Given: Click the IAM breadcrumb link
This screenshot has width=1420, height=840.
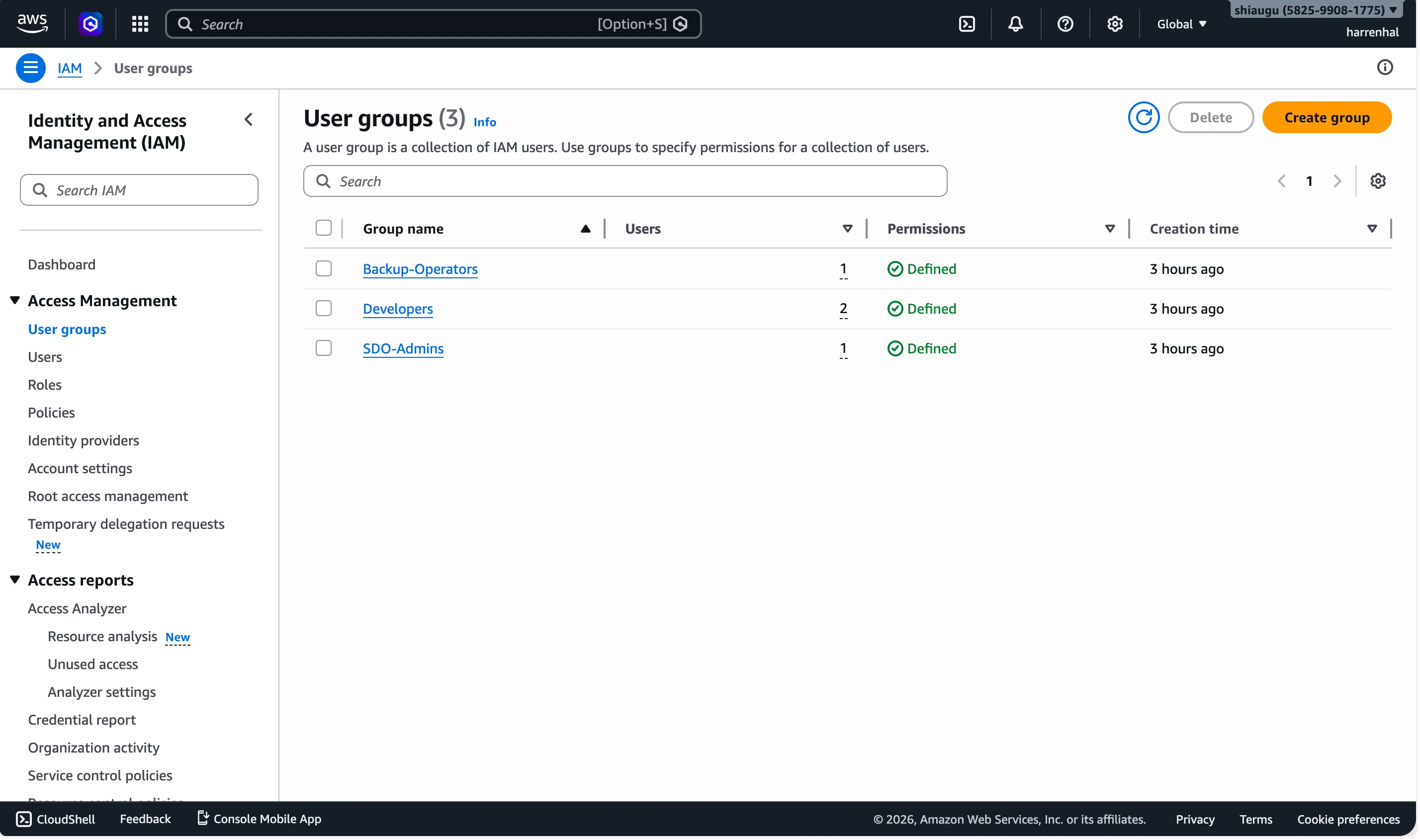Looking at the screenshot, I should [70, 68].
